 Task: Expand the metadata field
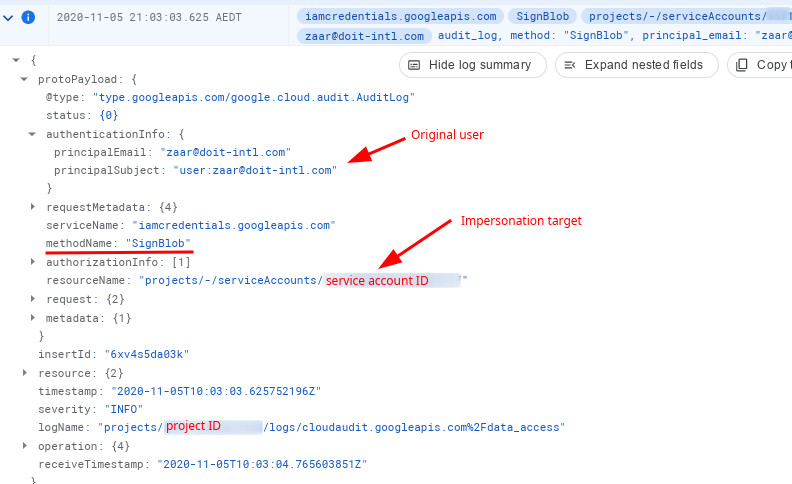pyautogui.click(x=33, y=318)
